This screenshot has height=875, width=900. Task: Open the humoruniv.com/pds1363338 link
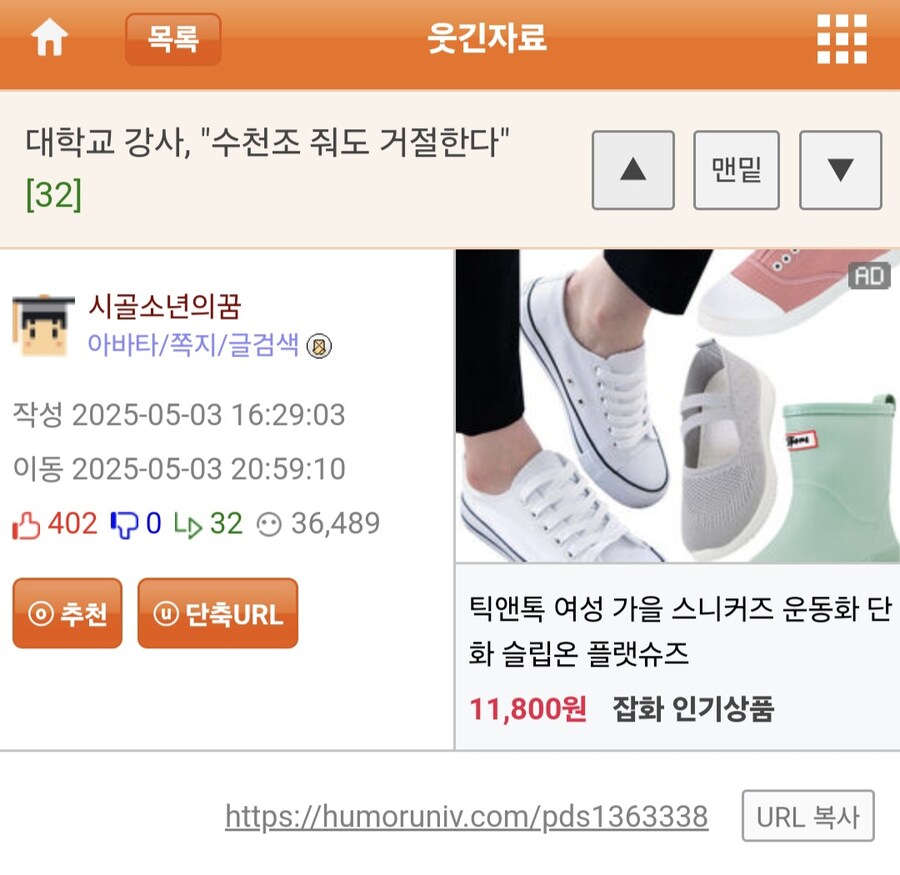(x=467, y=816)
